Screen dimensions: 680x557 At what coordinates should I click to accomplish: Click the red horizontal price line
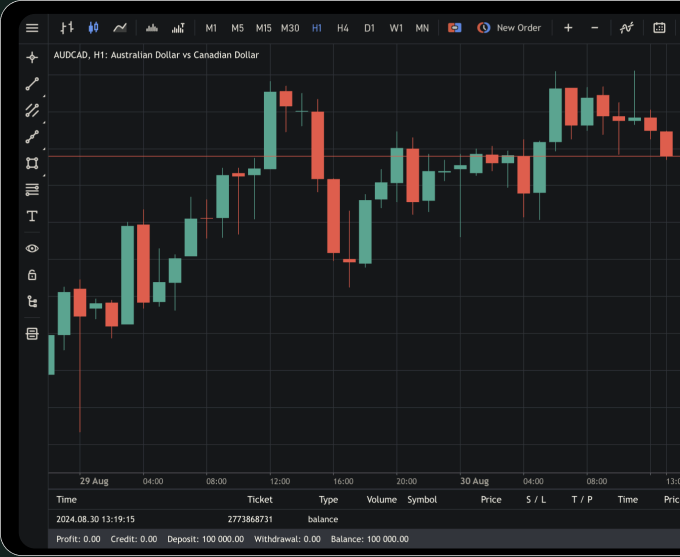364,156
